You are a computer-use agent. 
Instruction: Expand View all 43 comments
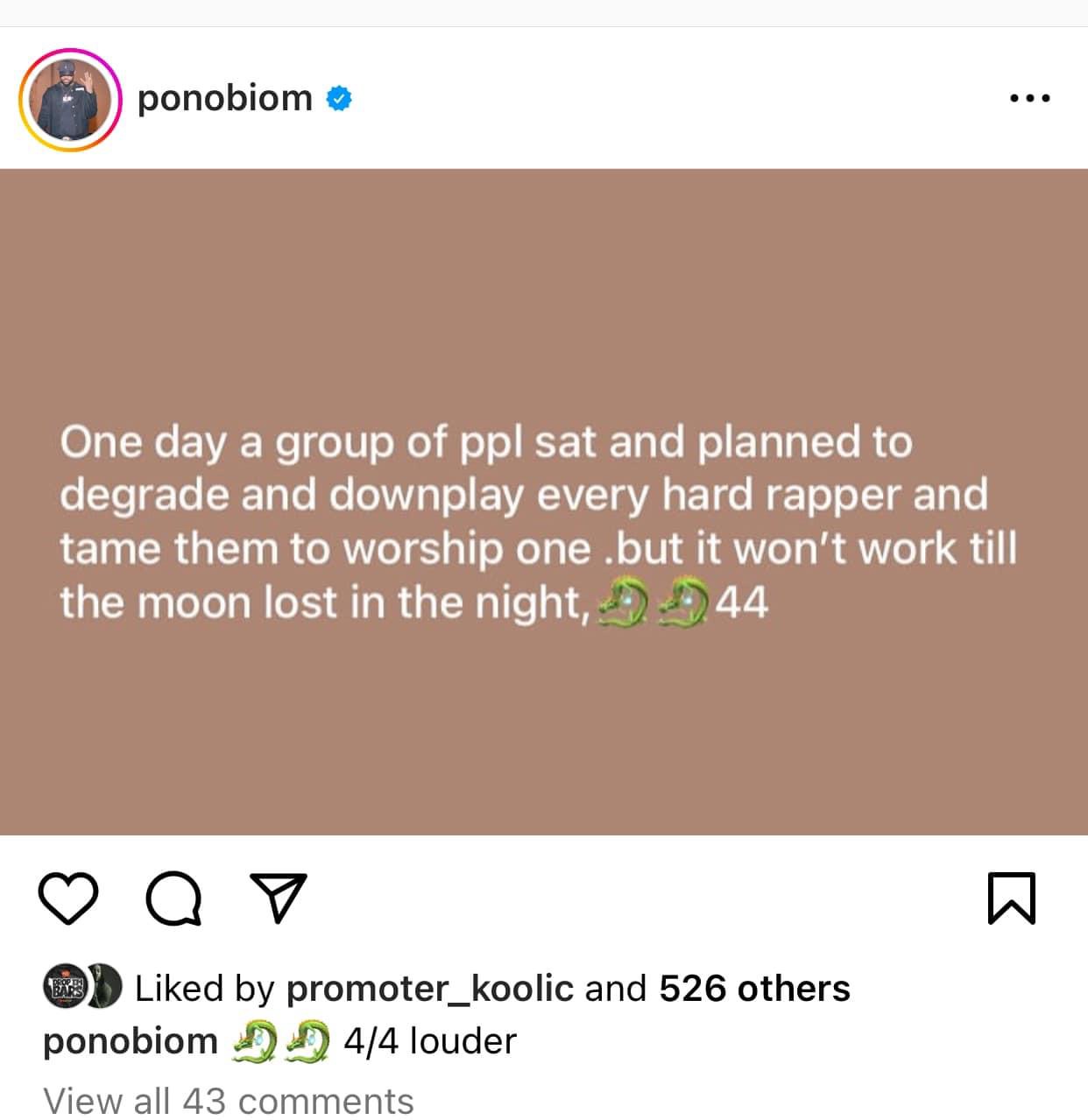coord(228,1101)
